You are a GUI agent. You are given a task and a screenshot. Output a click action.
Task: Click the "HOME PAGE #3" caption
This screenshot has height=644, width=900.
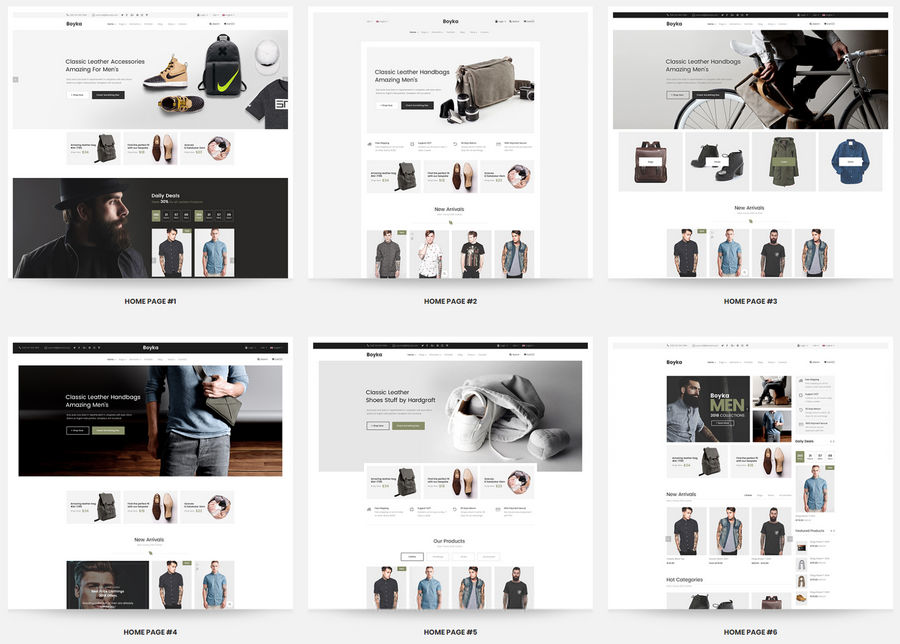click(x=750, y=301)
